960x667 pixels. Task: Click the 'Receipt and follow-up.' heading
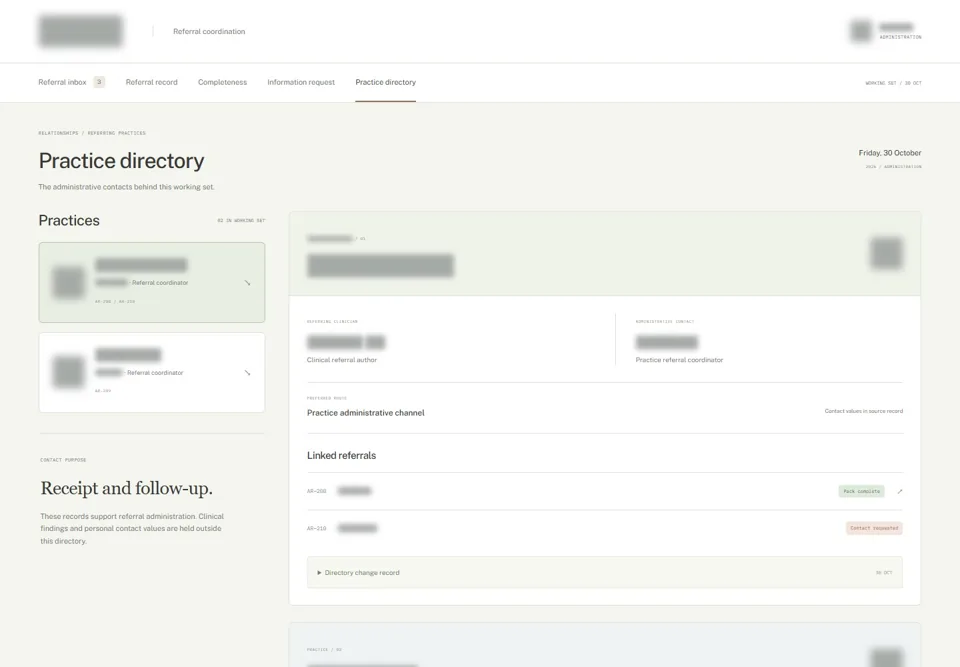(x=127, y=488)
